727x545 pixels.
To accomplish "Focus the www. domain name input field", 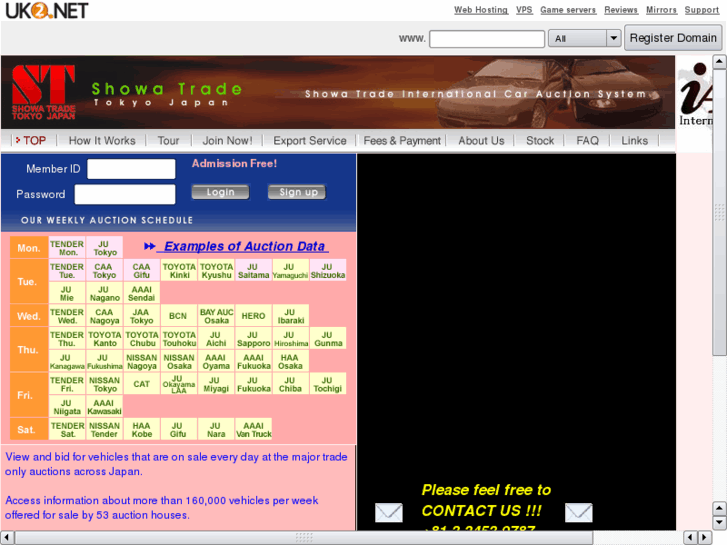I will [487, 38].
